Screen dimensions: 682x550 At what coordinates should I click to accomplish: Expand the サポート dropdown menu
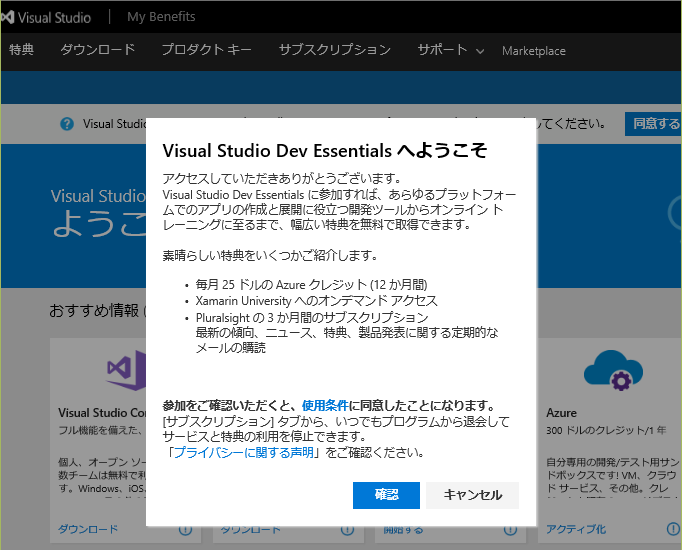tap(451, 50)
